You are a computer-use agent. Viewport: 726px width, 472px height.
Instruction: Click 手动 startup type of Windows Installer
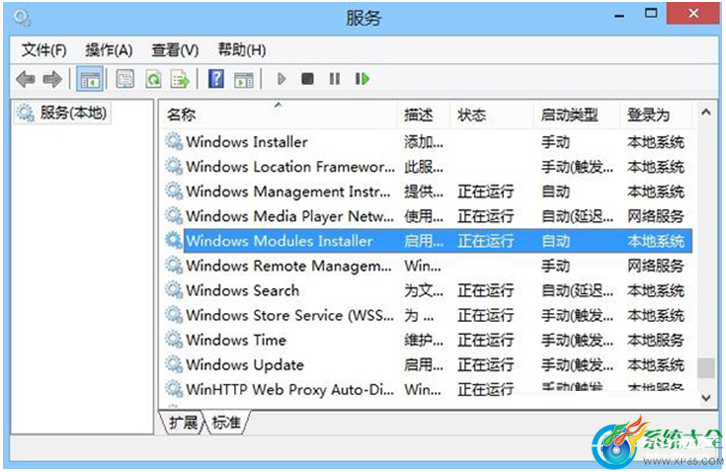pyautogui.click(x=556, y=142)
